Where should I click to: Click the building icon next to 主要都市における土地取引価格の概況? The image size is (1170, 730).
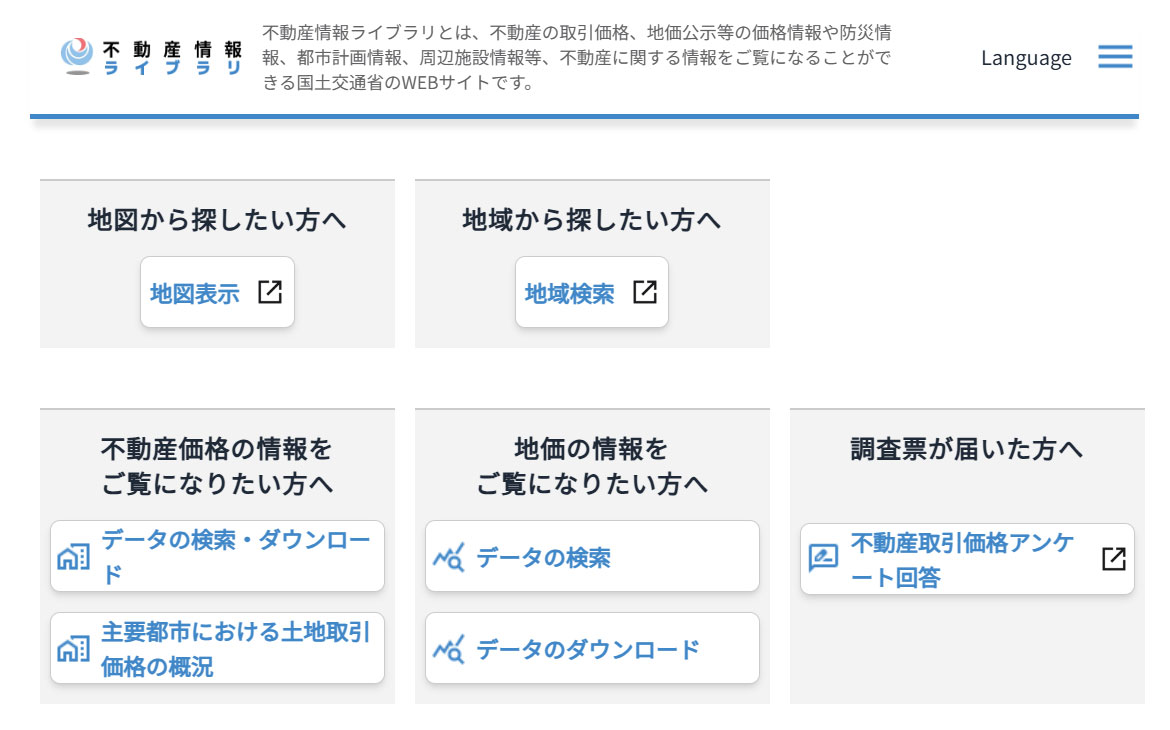(75, 647)
